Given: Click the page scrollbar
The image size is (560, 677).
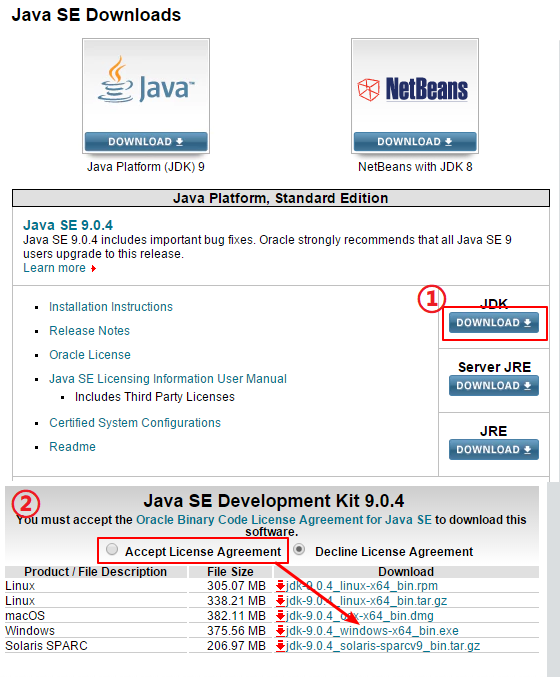Looking at the screenshot, I should click(554, 579).
